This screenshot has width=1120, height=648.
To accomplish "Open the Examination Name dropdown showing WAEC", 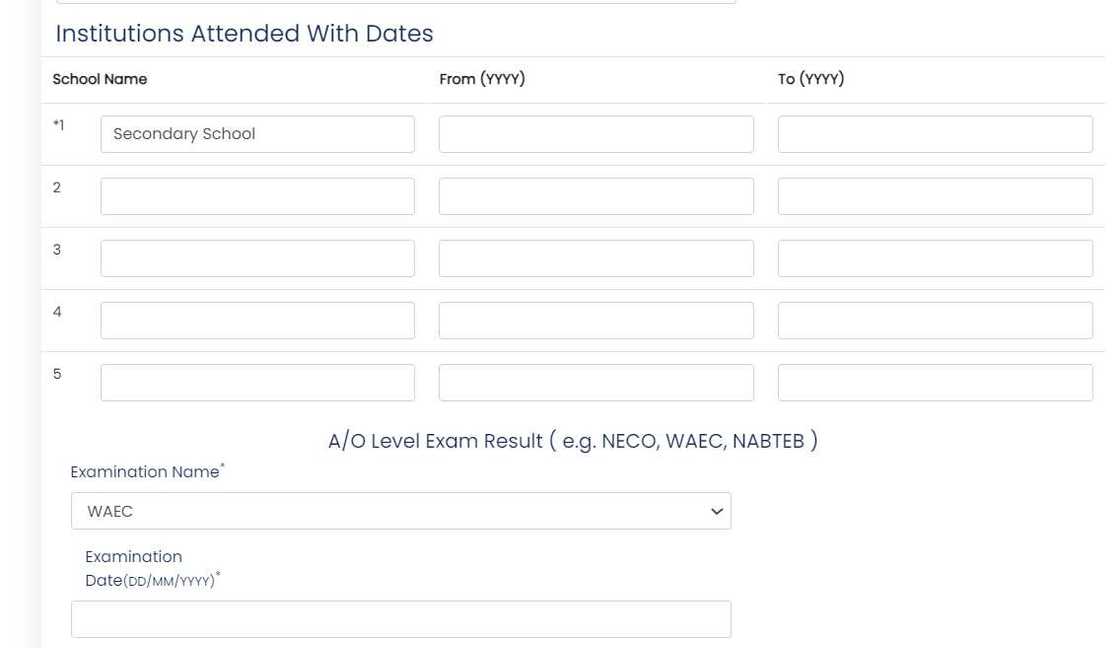I will point(400,511).
